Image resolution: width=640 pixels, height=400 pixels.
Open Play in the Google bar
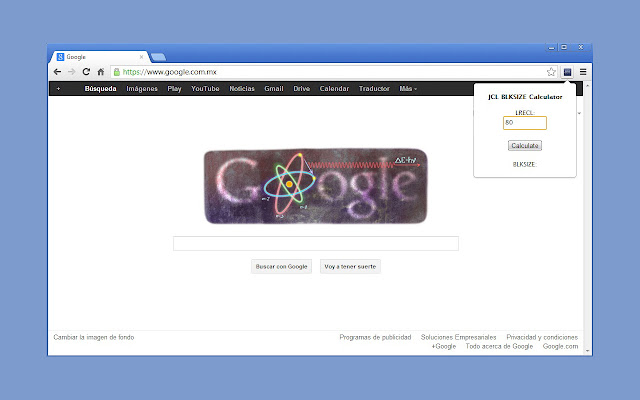pyautogui.click(x=174, y=89)
